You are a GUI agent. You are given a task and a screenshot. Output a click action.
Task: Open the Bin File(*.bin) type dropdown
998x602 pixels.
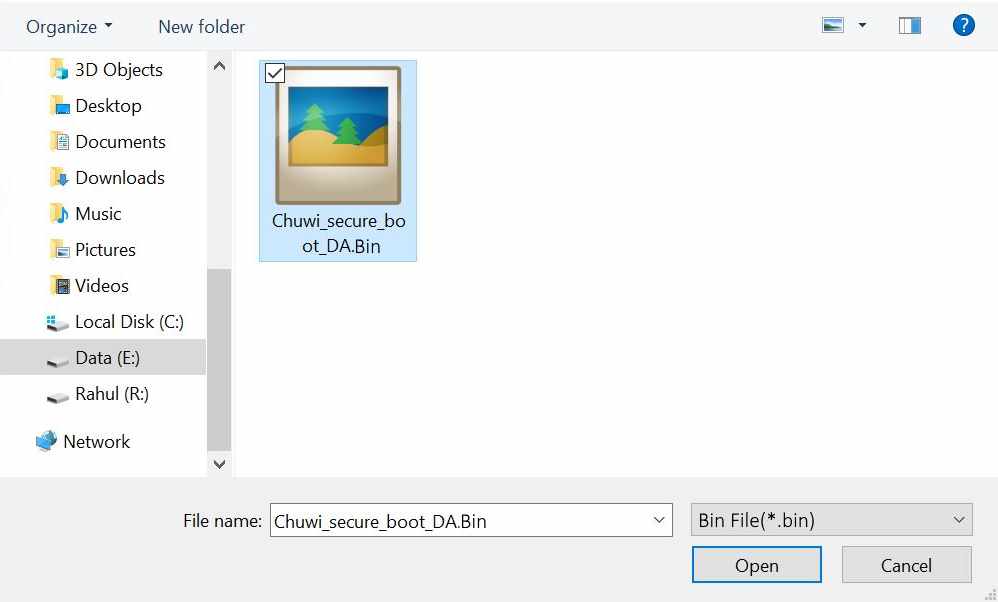tap(831, 520)
